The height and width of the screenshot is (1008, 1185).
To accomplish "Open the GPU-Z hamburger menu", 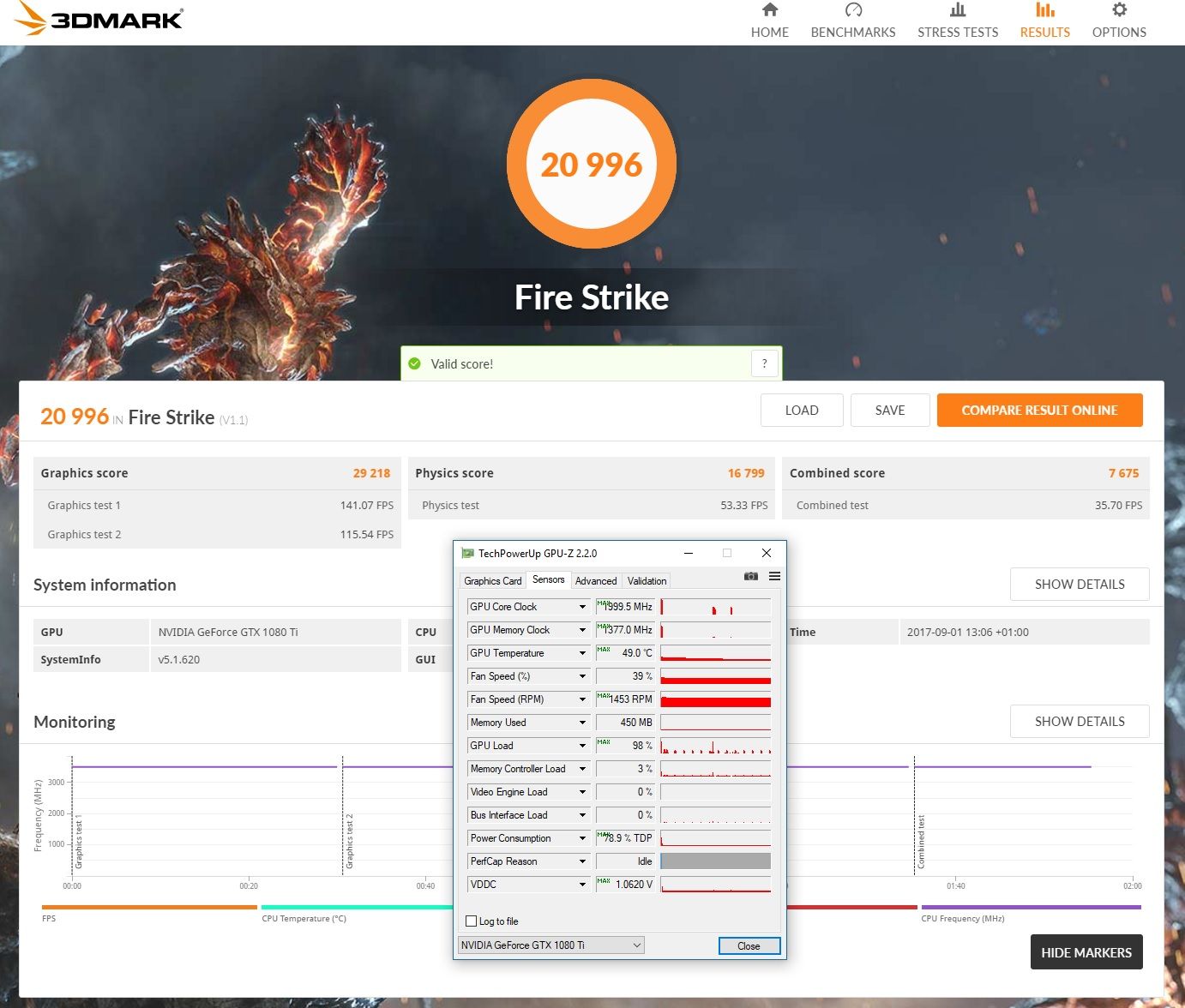I will click(x=774, y=576).
